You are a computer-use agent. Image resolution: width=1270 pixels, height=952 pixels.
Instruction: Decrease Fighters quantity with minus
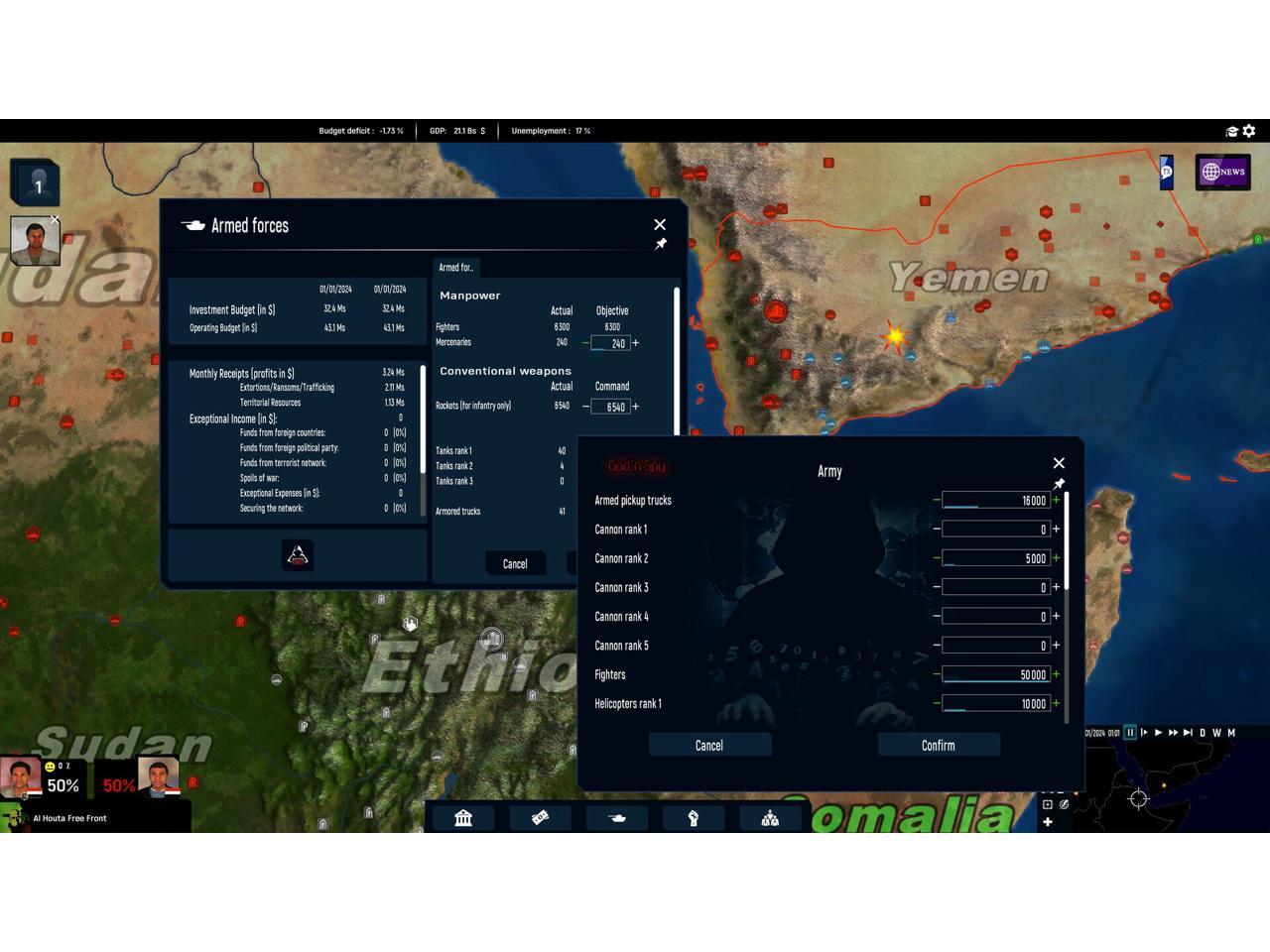pos(936,674)
